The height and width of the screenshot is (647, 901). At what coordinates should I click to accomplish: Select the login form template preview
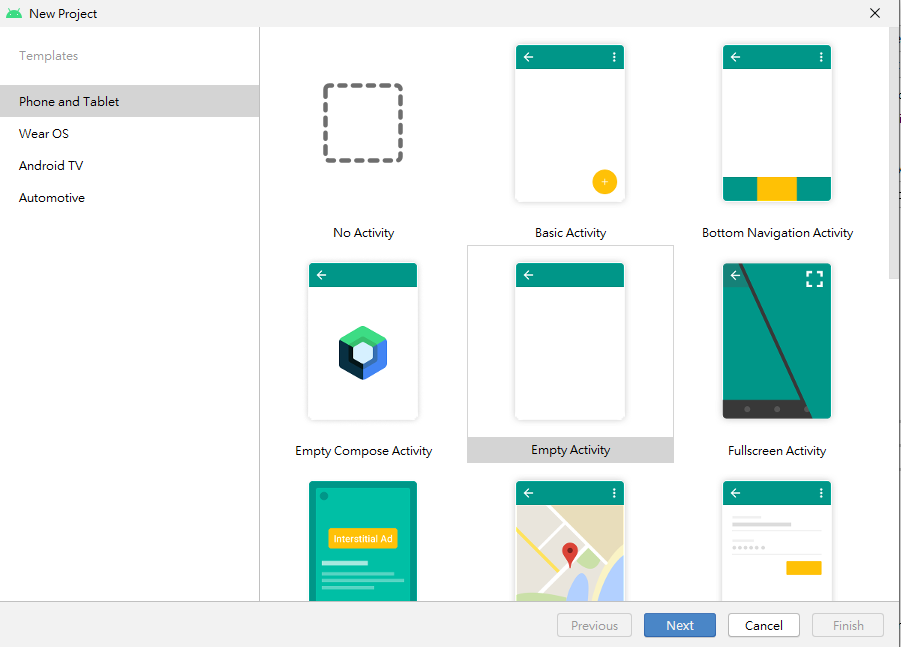click(777, 541)
